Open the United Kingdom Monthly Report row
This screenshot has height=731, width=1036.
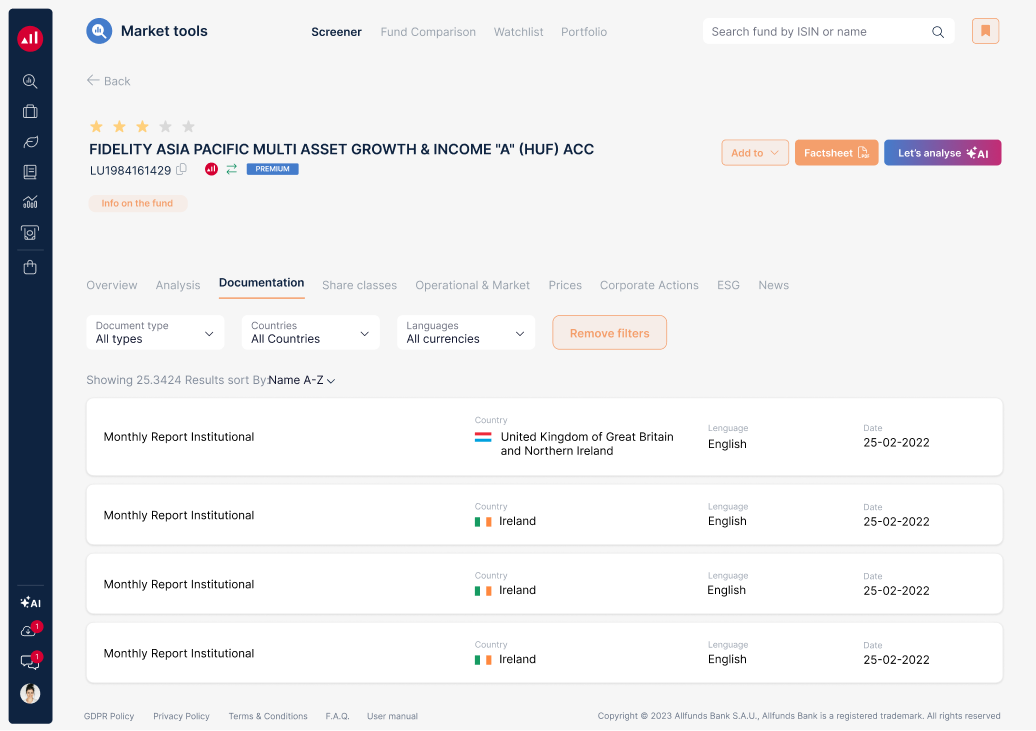click(544, 436)
